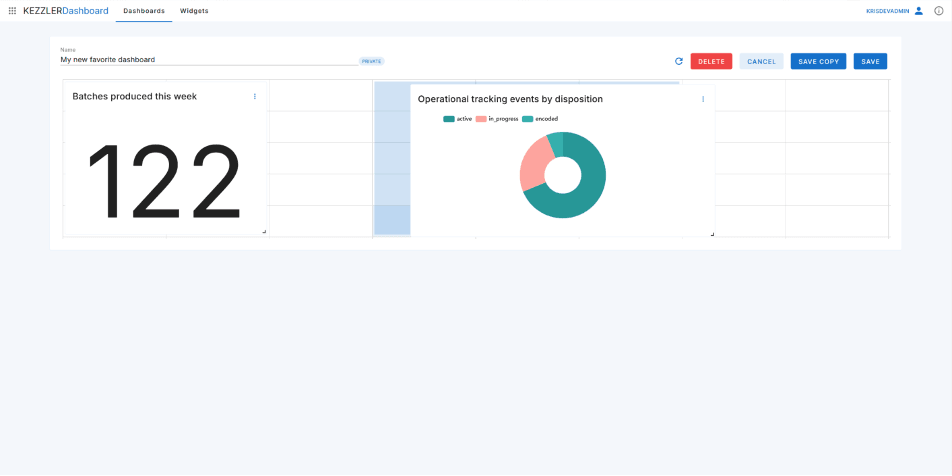Open Operational tracking widget options menu
This screenshot has height=476, width=952.
[703, 99]
